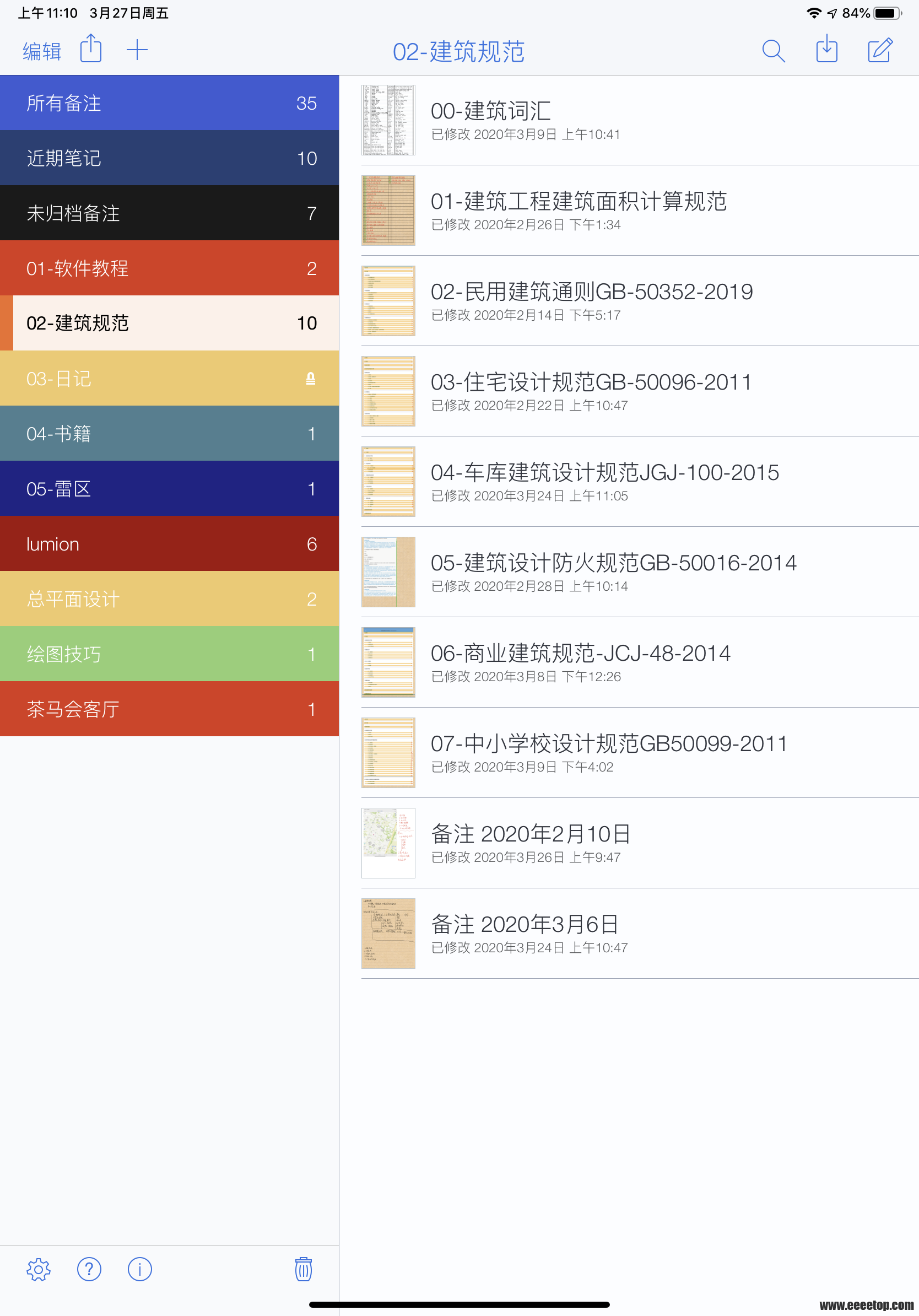Open trash bin icon
This screenshot has height=1316, width=919.
point(303,1269)
